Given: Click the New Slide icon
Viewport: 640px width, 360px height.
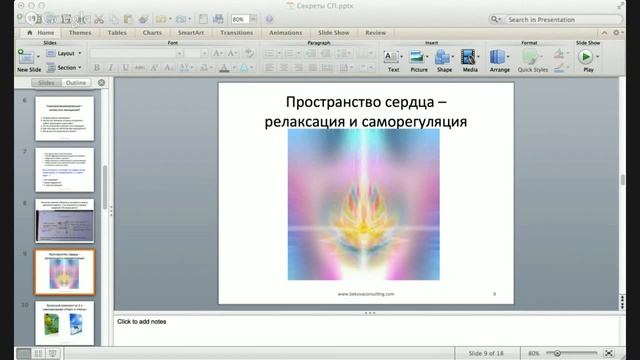Looking at the screenshot, I should (x=25, y=56).
